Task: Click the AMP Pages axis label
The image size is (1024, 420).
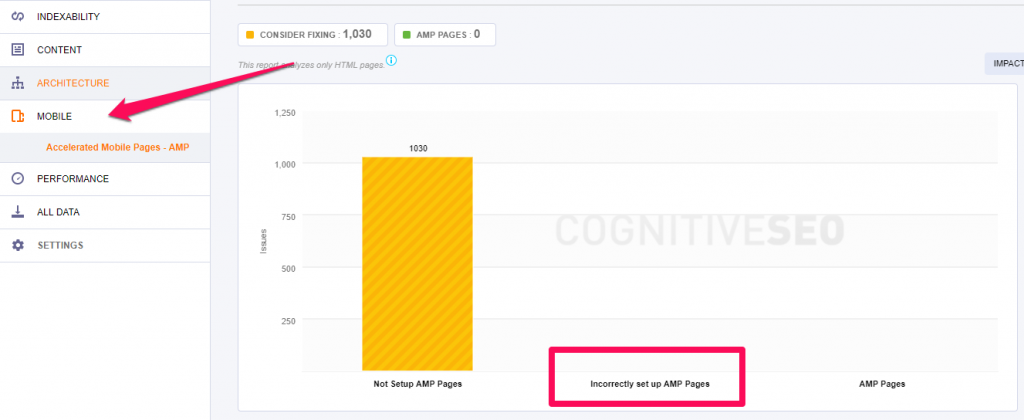Action: click(x=882, y=384)
